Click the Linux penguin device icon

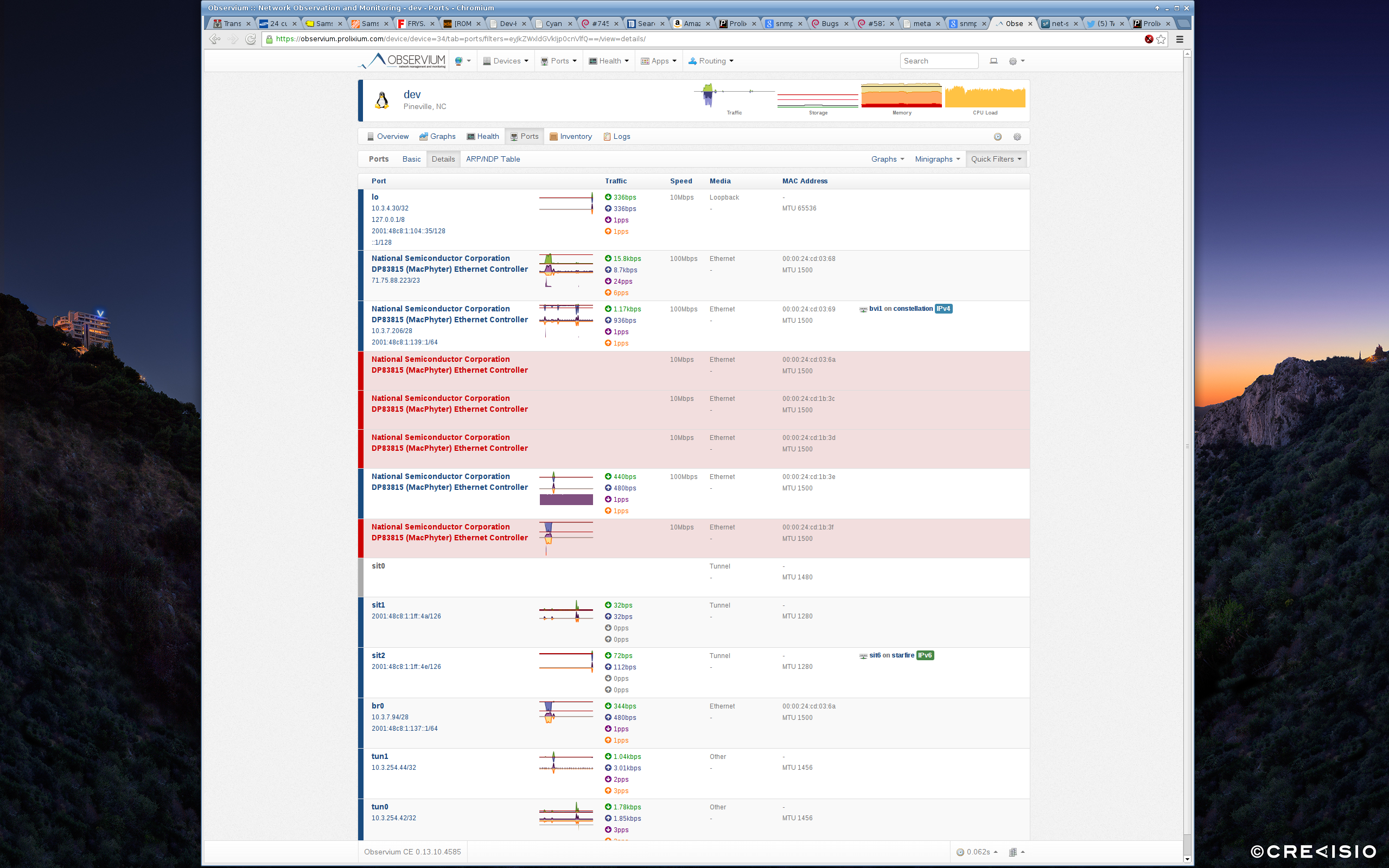[x=381, y=100]
